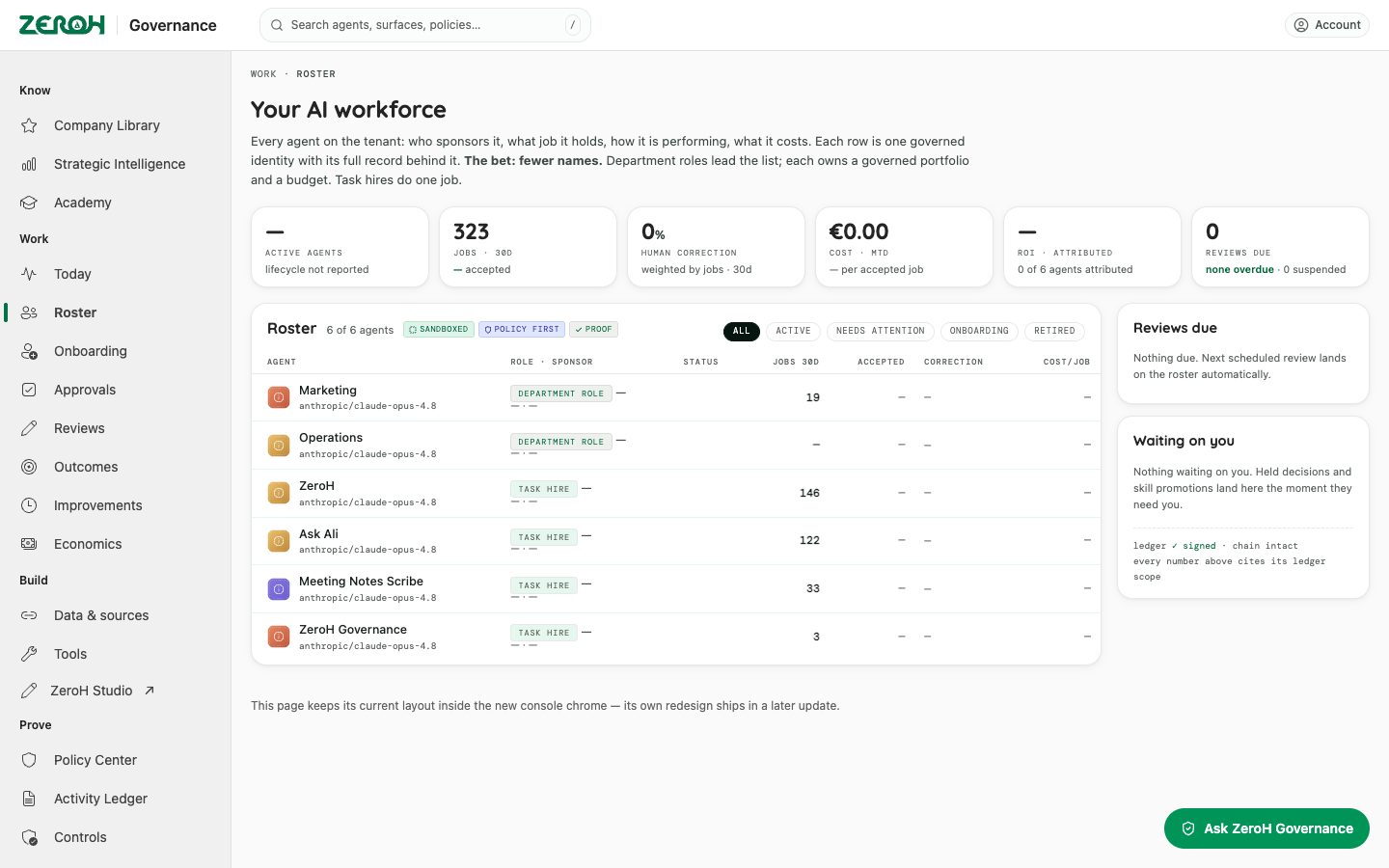
Task: Click the Academy graduation cap icon
Action: click(29, 203)
